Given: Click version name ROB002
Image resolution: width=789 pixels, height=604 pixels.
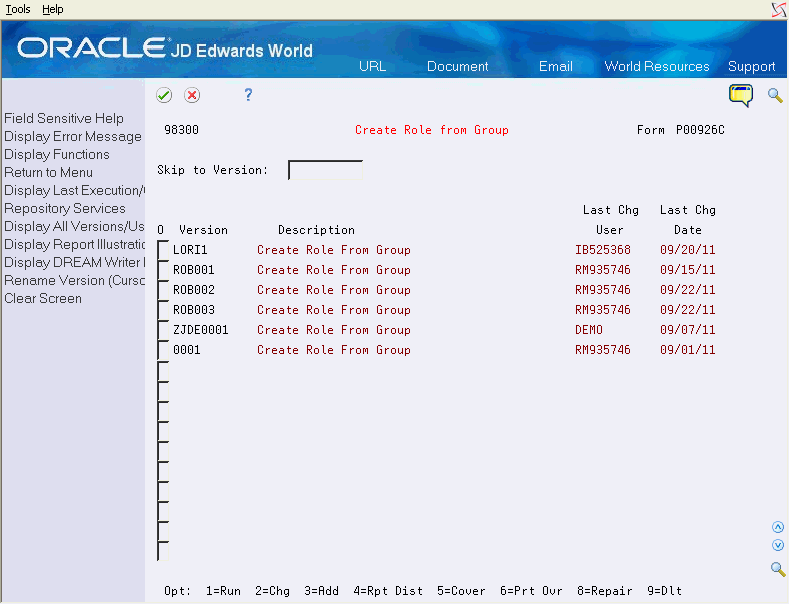Looking at the screenshot, I should 194,290.
